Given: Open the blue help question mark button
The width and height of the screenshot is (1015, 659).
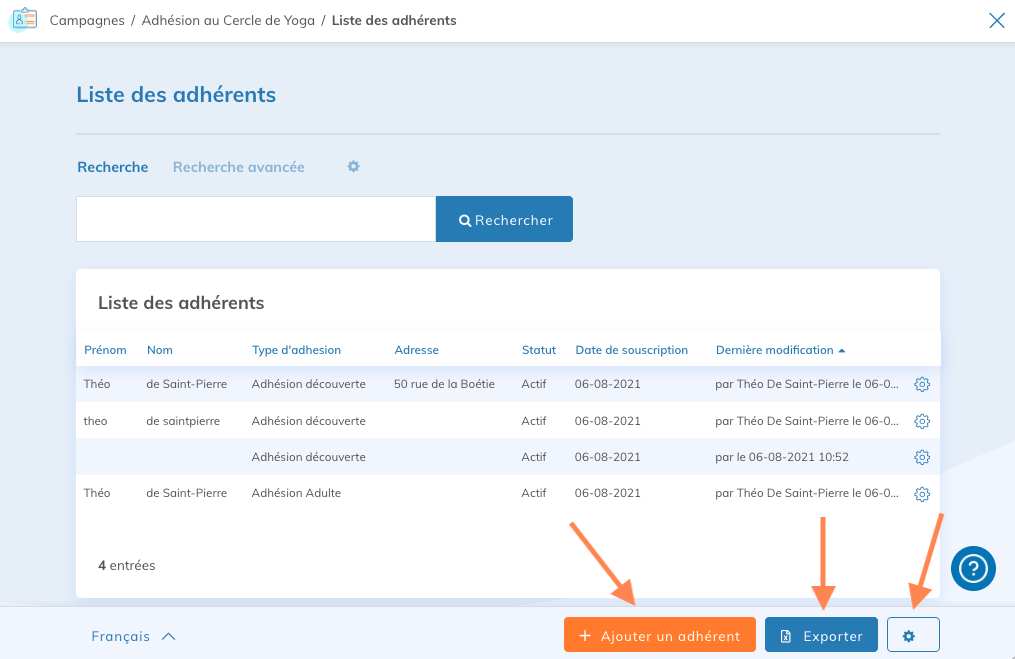Looking at the screenshot, I should point(972,568).
